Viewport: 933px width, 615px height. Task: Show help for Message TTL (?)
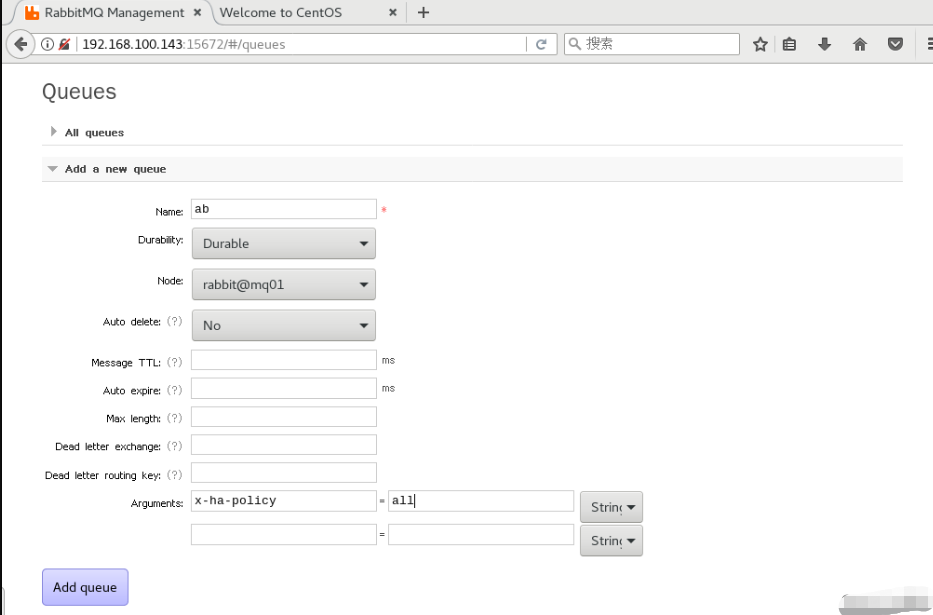(x=174, y=362)
